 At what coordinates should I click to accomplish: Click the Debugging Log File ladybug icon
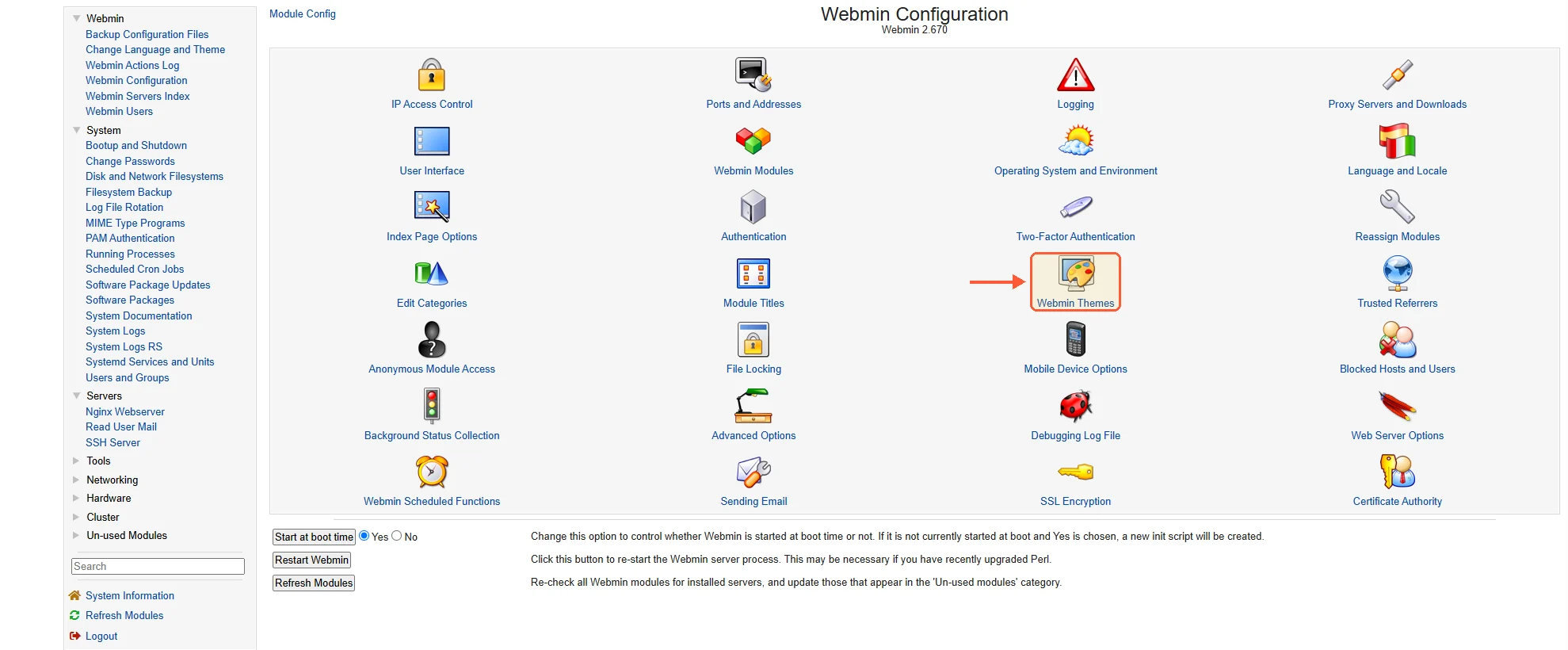(1075, 406)
